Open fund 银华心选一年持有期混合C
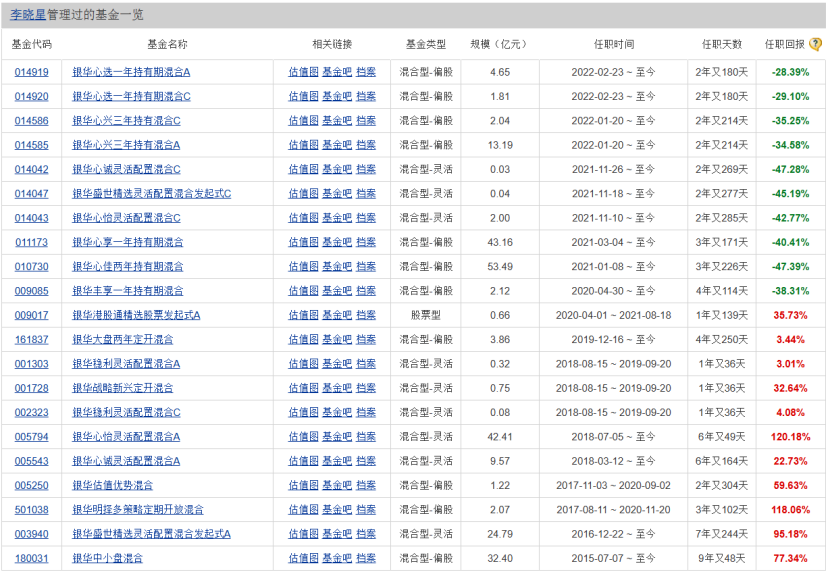The height and width of the screenshot is (573, 831). tap(131, 96)
